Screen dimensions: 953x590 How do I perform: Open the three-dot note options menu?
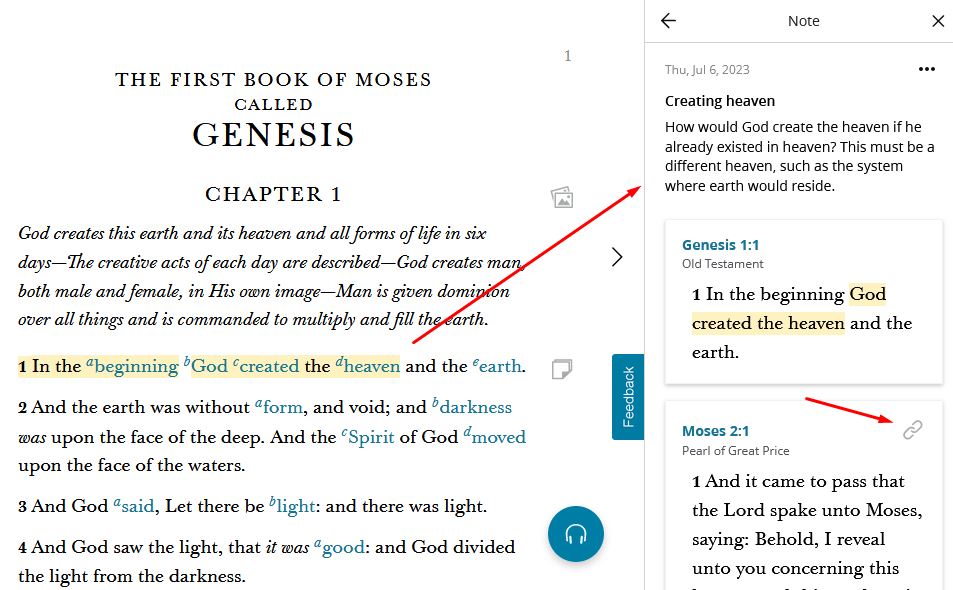pos(927,69)
